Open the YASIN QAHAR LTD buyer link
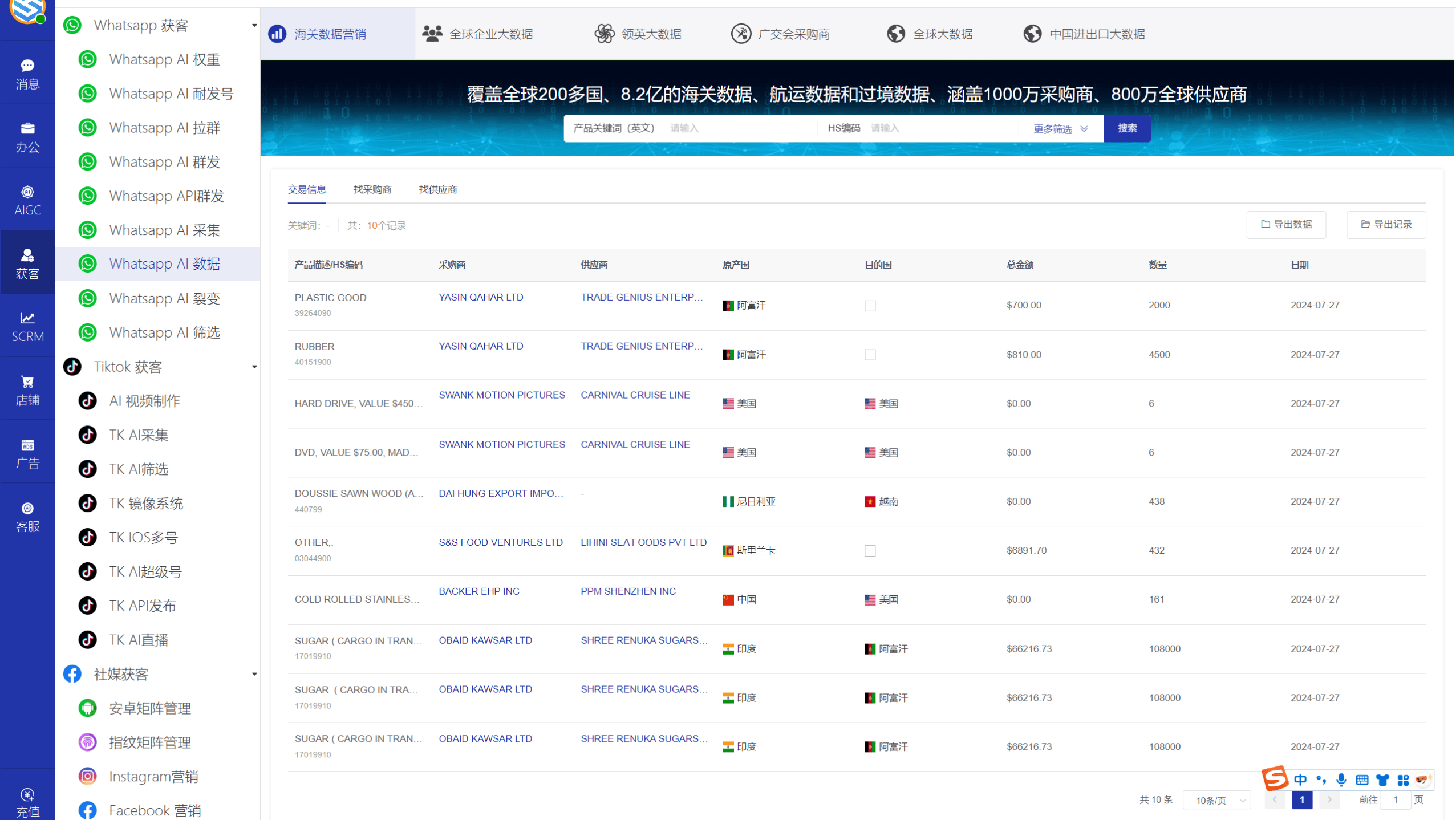This screenshot has height=820, width=1456. point(481,297)
